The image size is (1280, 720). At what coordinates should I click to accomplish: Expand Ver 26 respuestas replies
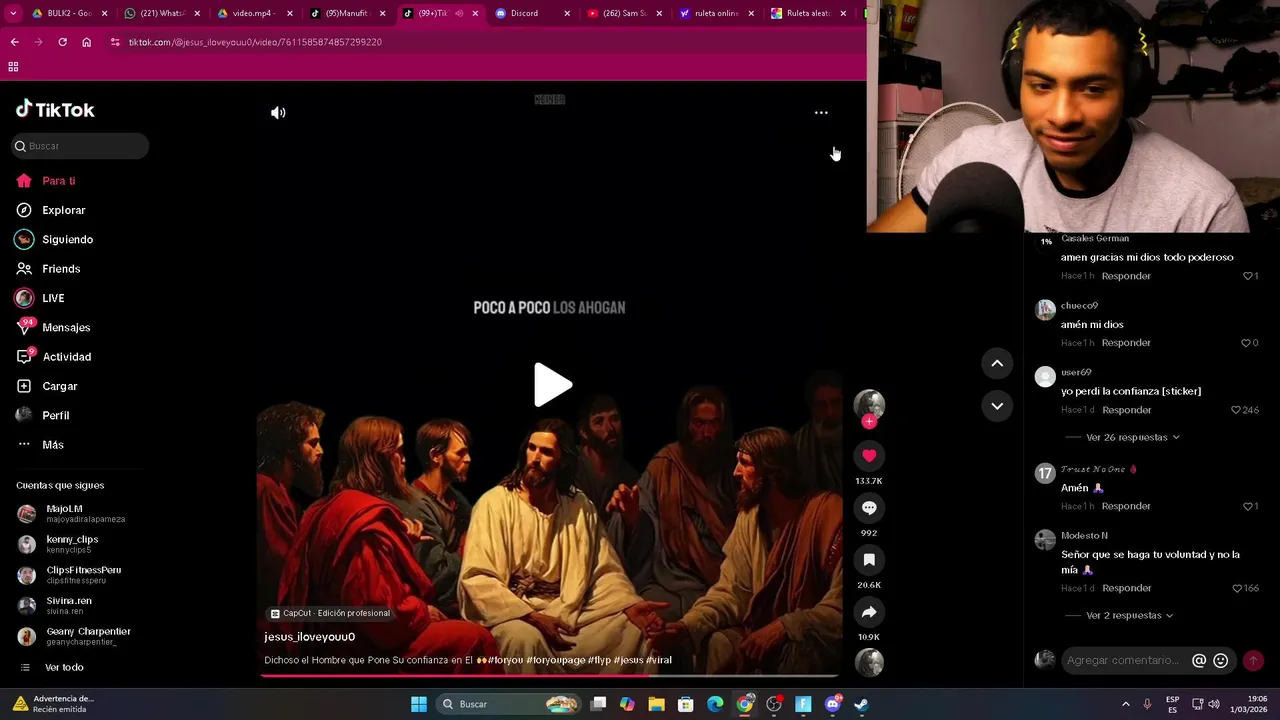(x=1132, y=437)
